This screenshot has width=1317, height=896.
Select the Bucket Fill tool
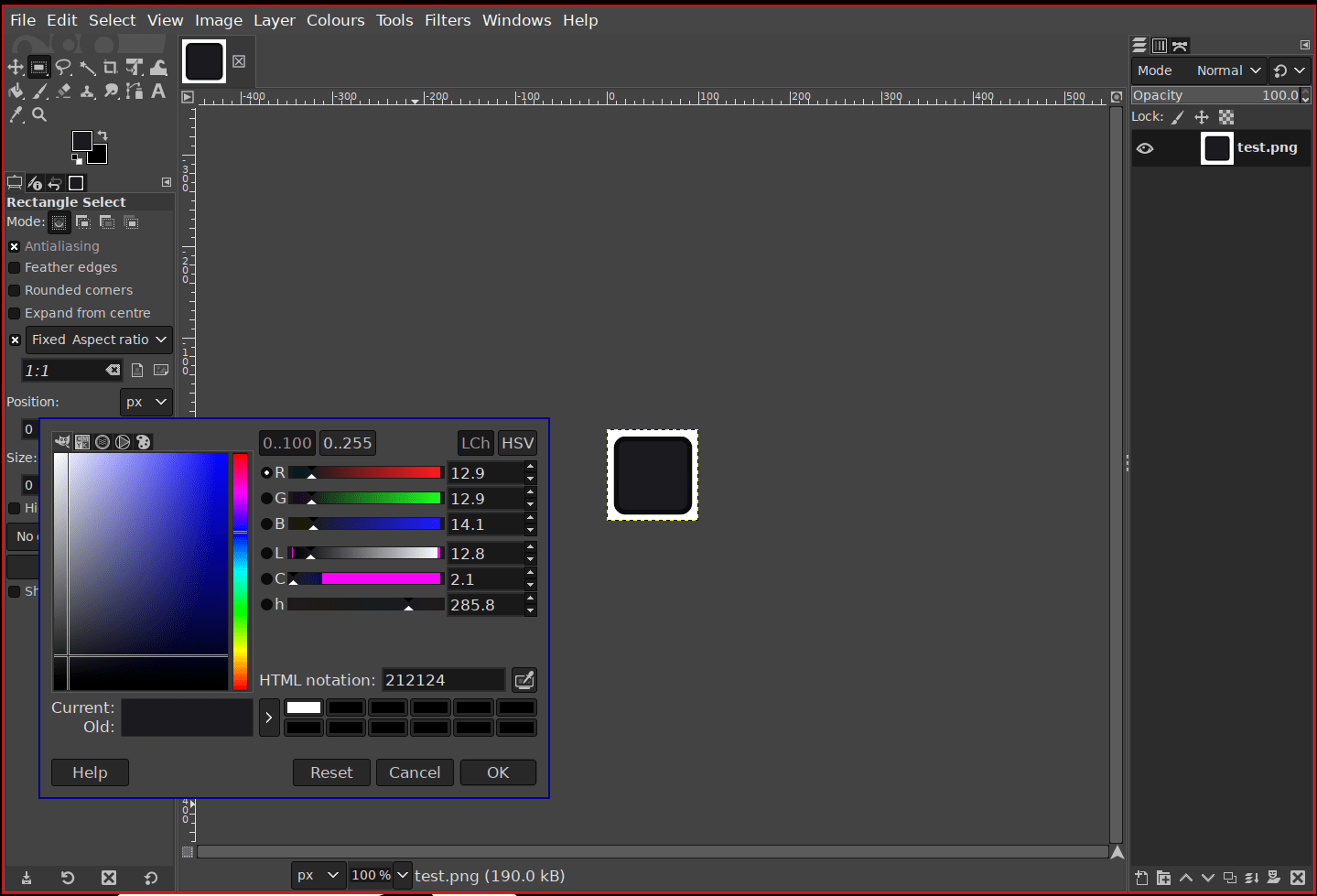(x=16, y=91)
